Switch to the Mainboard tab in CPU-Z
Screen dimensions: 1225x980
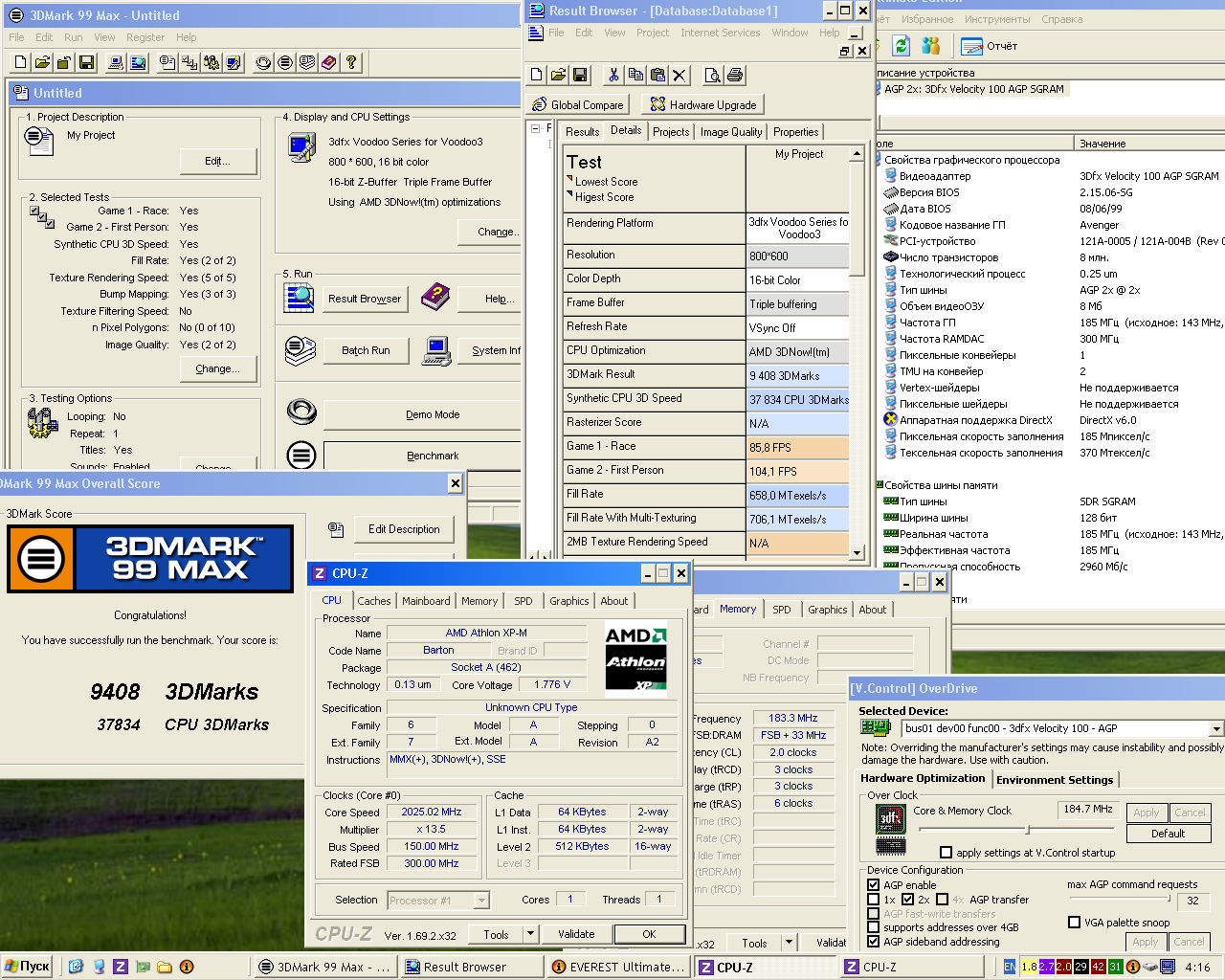click(x=426, y=601)
